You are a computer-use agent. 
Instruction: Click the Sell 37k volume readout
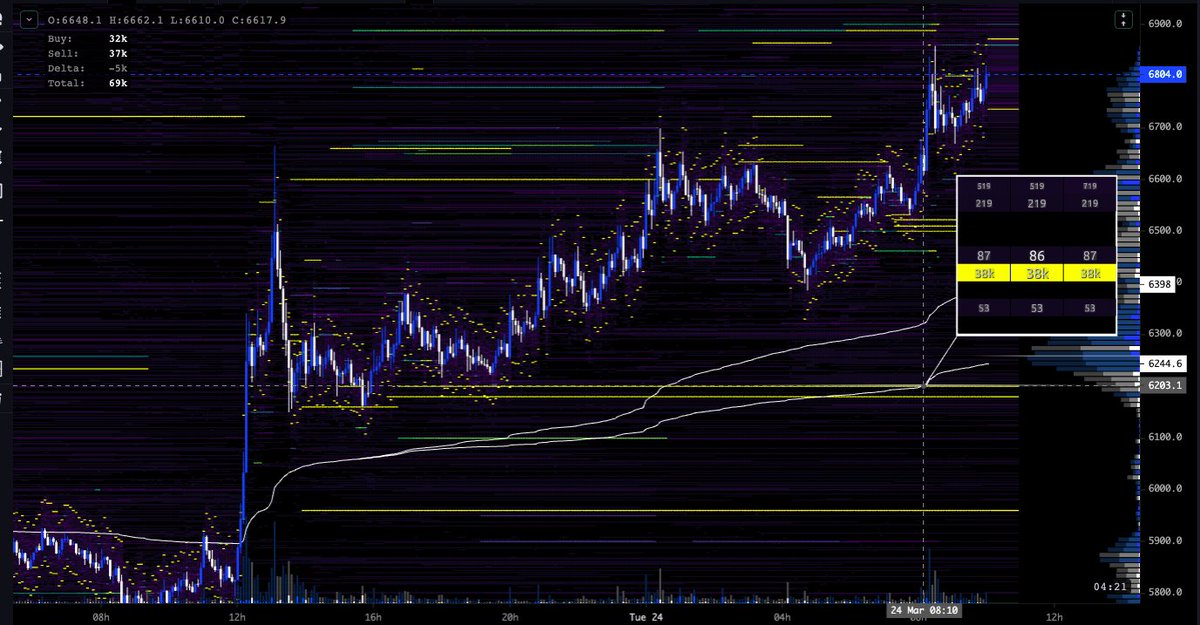tap(87, 53)
